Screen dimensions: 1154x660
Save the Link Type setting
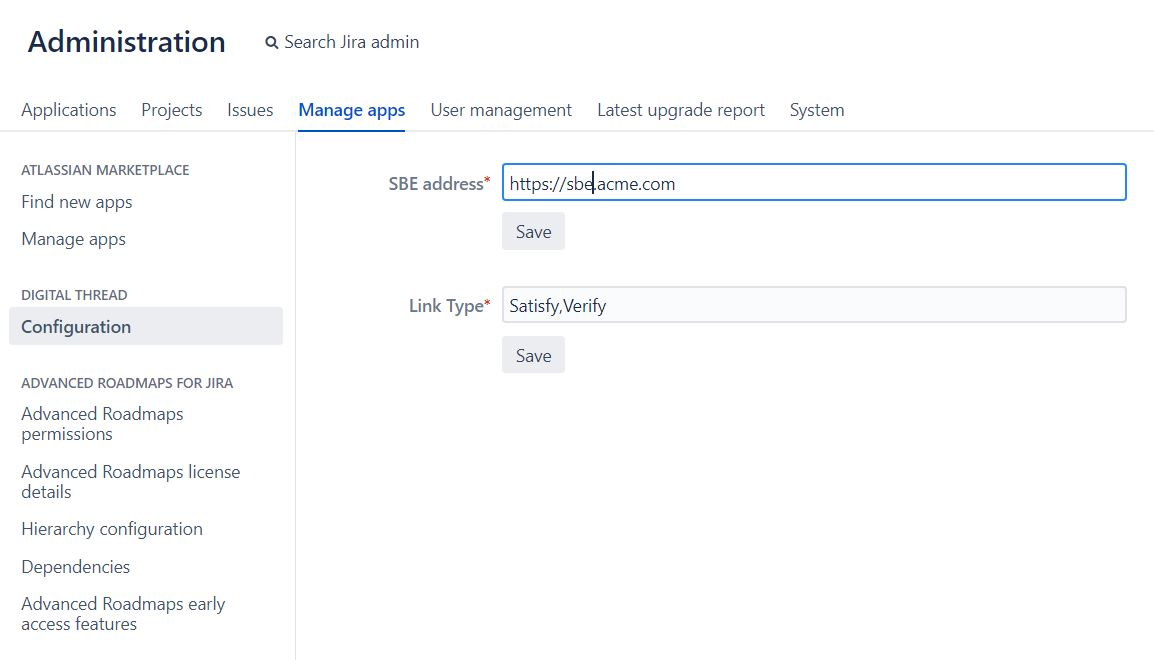click(x=534, y=355)
